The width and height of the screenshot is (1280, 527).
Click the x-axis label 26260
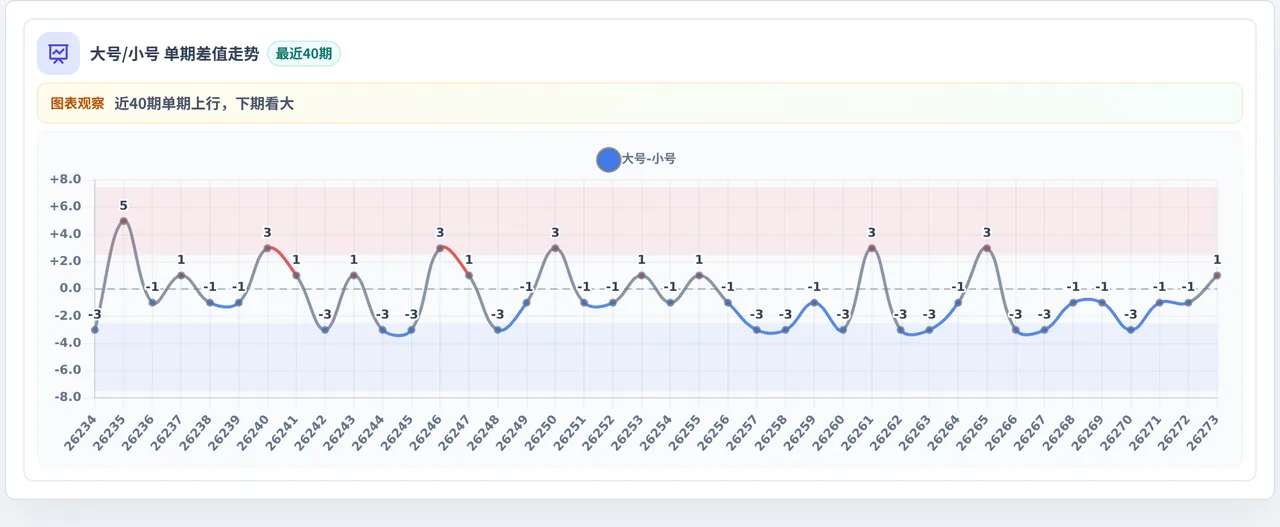pos(828,433)
